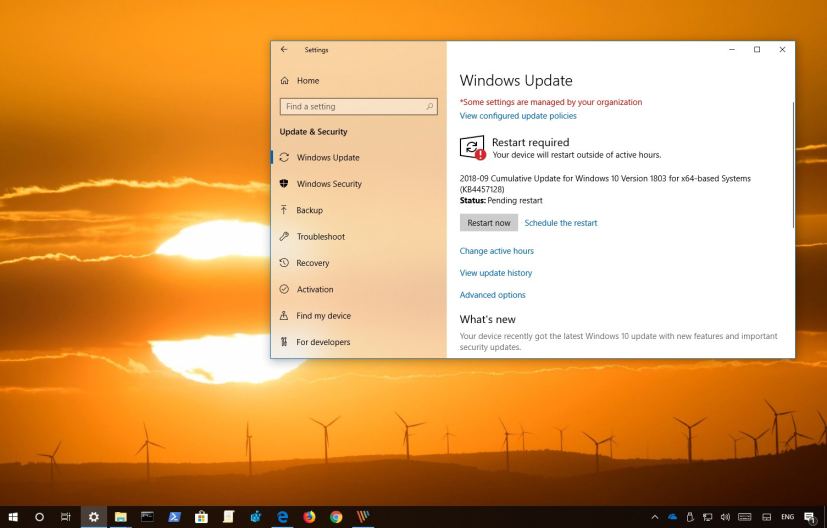Open the striped orange app on taskbar
The width and height of the screenshot is (827, 528).
pyautogui.click(x=363, y=517)
